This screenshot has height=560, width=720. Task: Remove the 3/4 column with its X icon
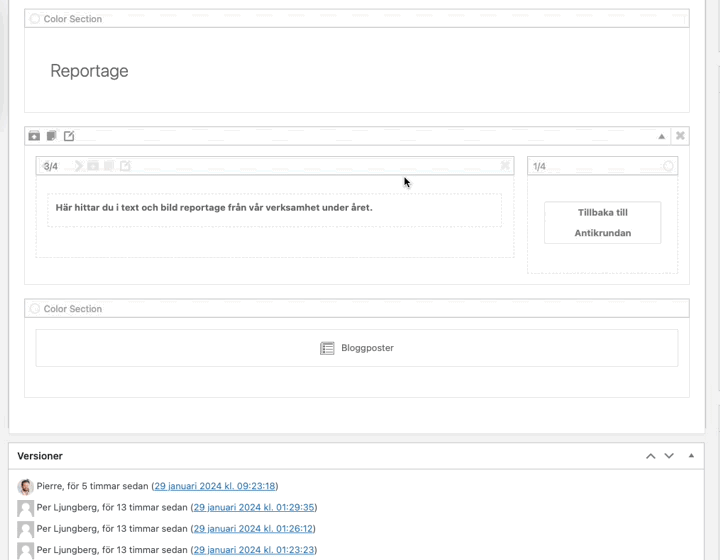(505, 166)
